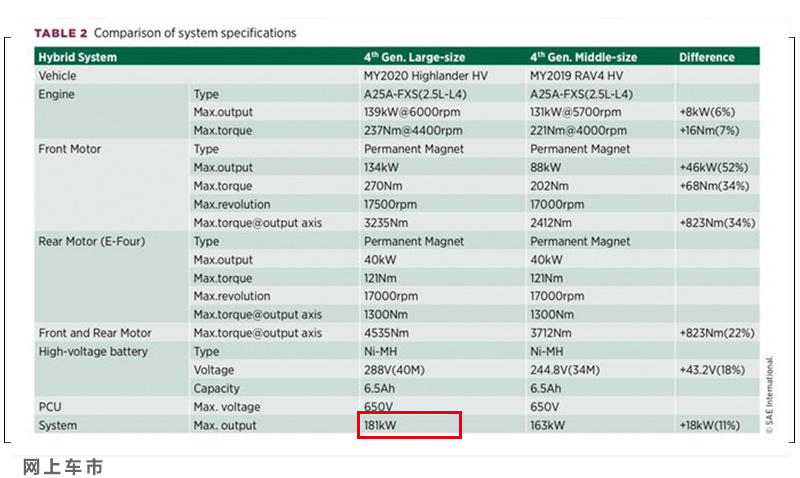Select the 'MY2019 RAV4 HV' cell
Viewport: 800px width, 478px height.
point(576,76)
